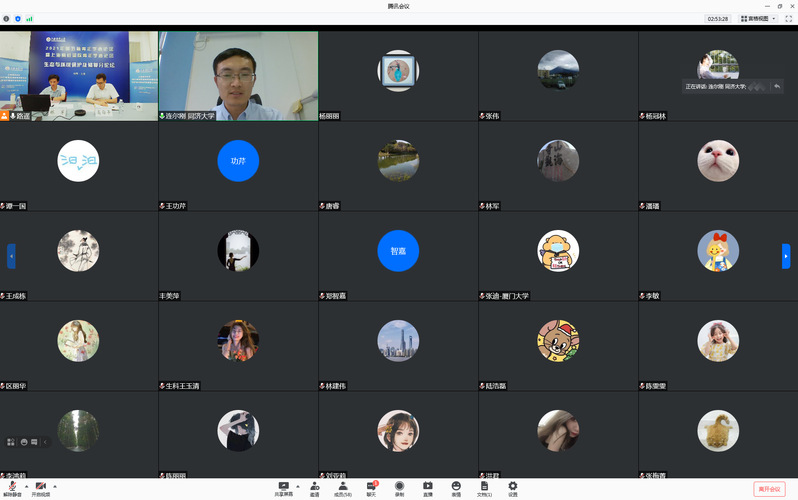Unmute microphone with 解除静音 button
The width and height of the screenshot is (798, 500).
click(x=12, y=487)
